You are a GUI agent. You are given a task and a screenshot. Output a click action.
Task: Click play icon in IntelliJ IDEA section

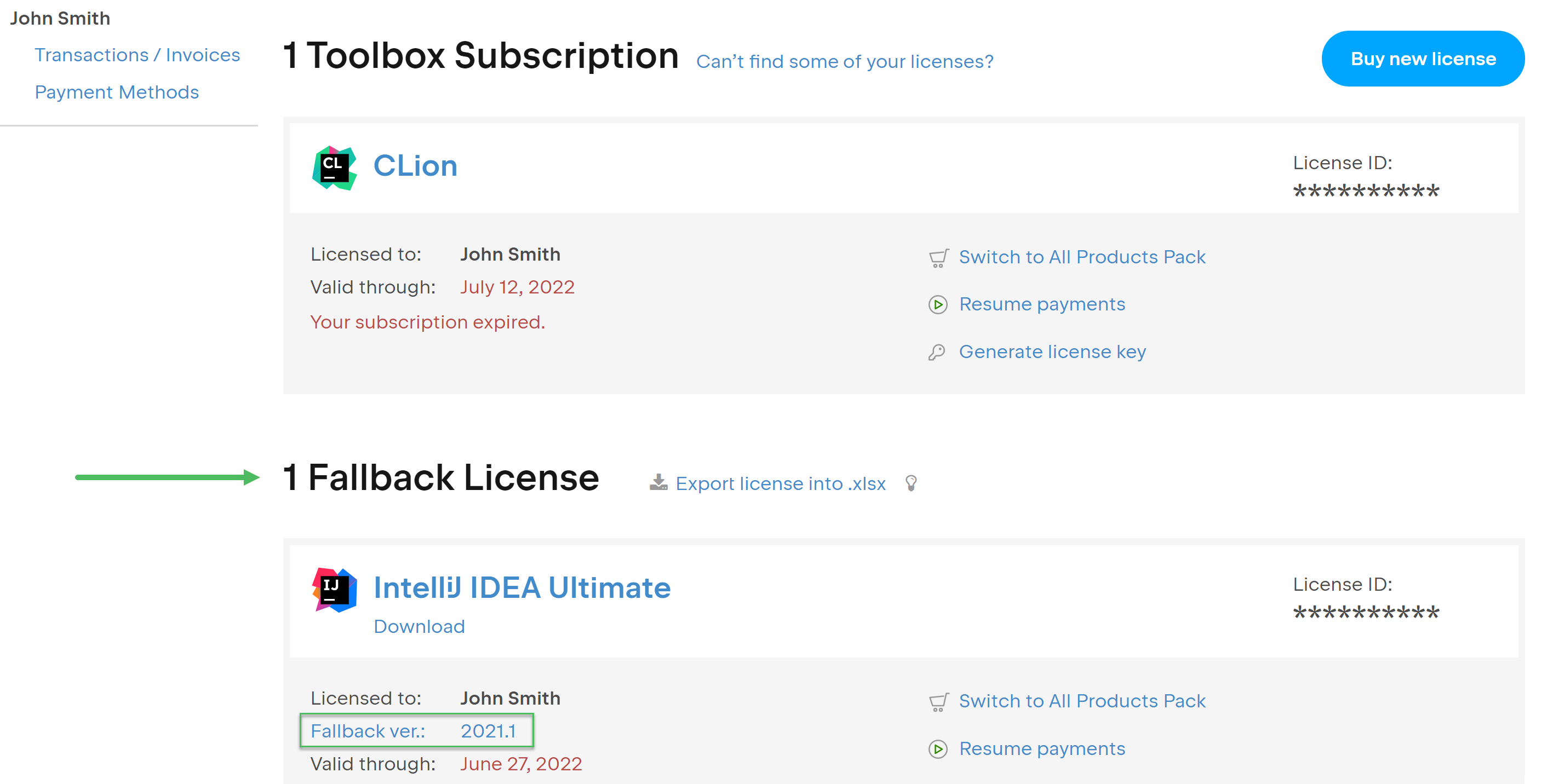point(938,749)
